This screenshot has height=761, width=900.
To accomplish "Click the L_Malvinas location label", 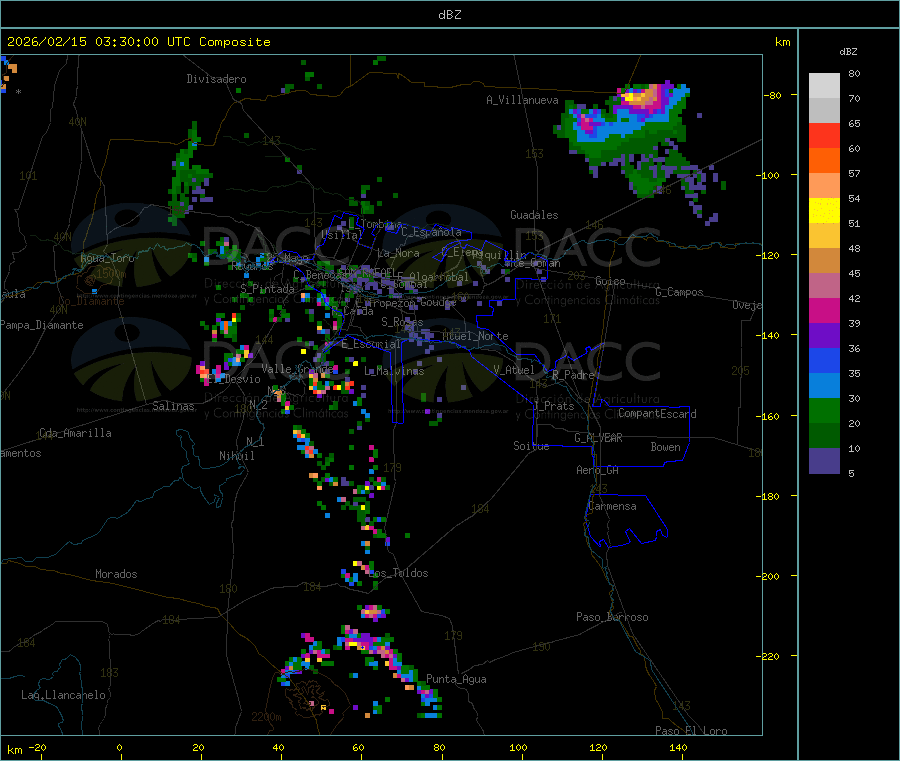I will point(394,371).
